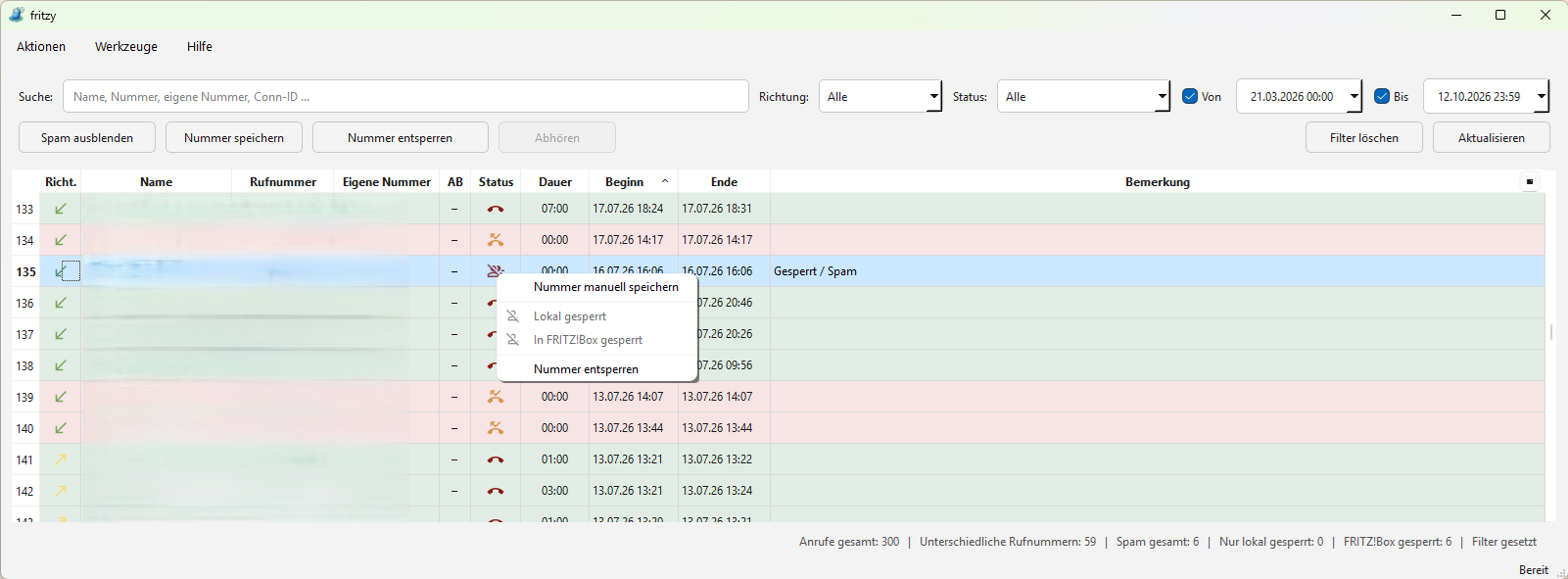The height and width of the screenshot is (579, 1568).
Task: Click the incoming call arrow in row 140
Action: click(61, 428)
